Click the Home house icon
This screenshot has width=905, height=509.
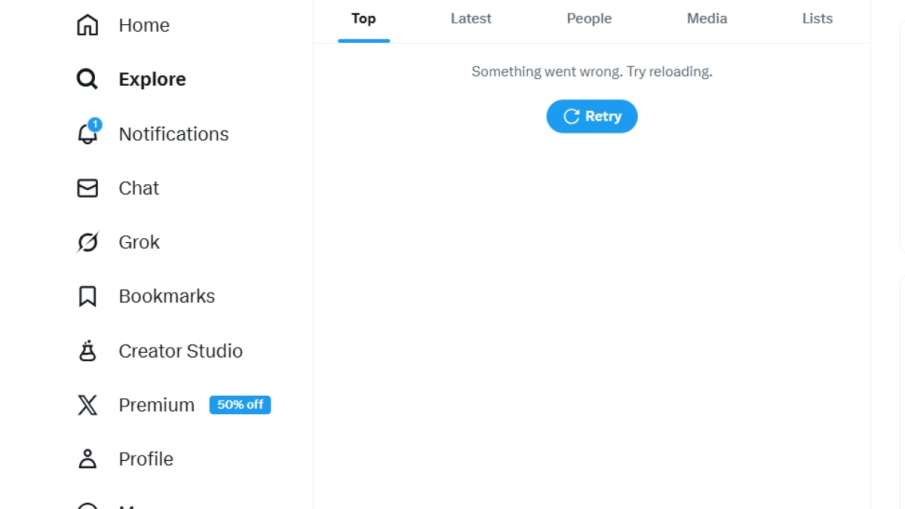pyautogui.click(x=88, y=25)
